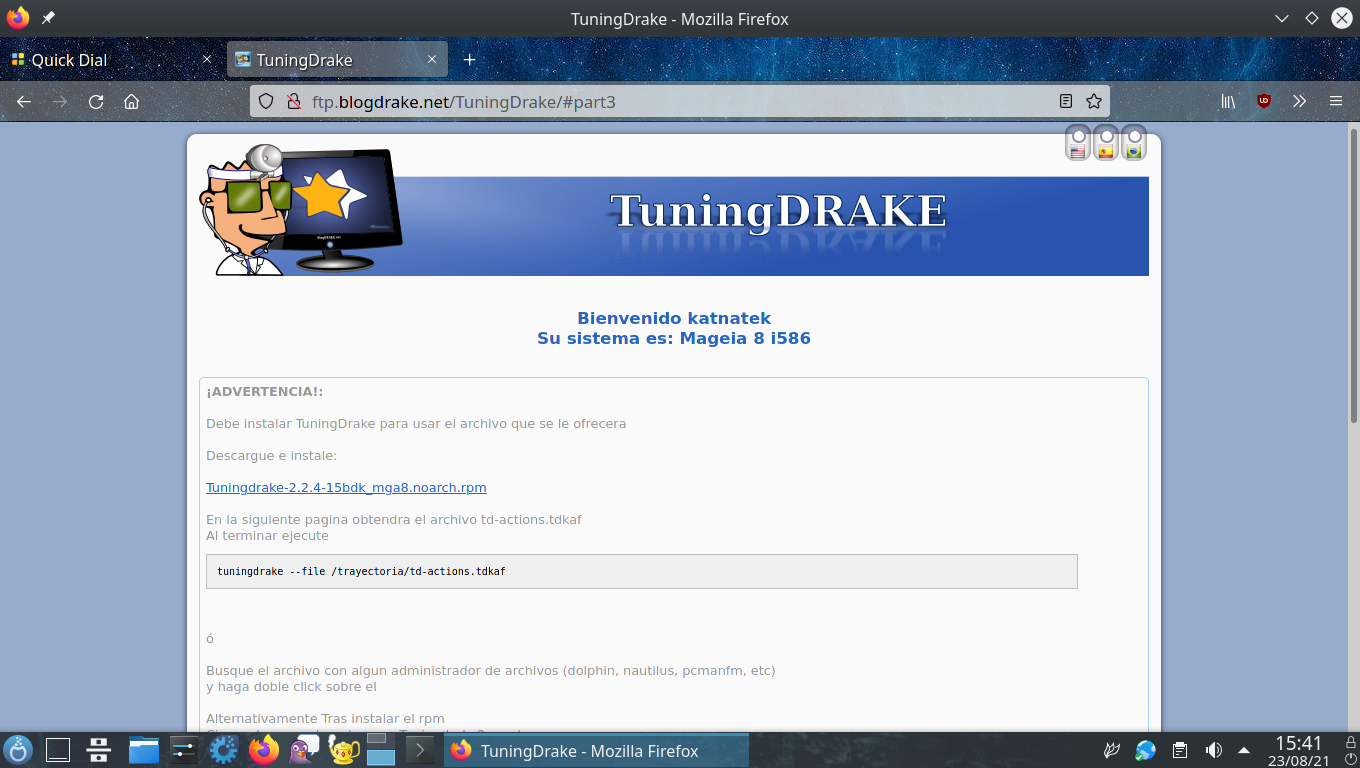This screenshot has width=1360, height=768.
Task: Show insecure connection padlock info
Action: pos(294,101)
